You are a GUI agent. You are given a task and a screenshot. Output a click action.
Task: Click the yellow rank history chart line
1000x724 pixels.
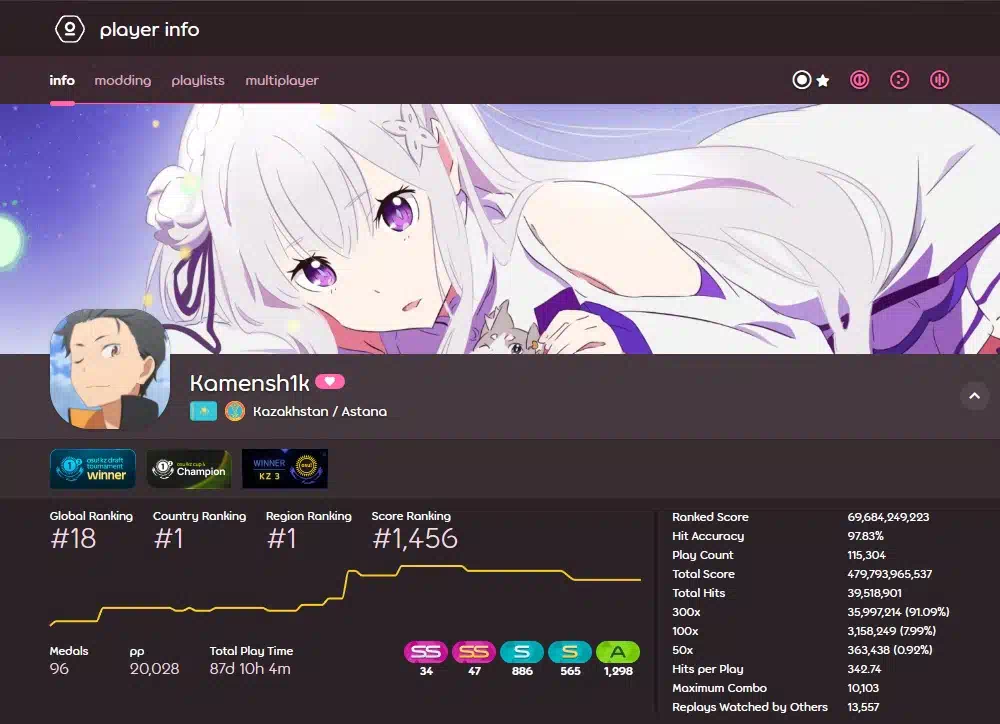[x=345, y=594]
